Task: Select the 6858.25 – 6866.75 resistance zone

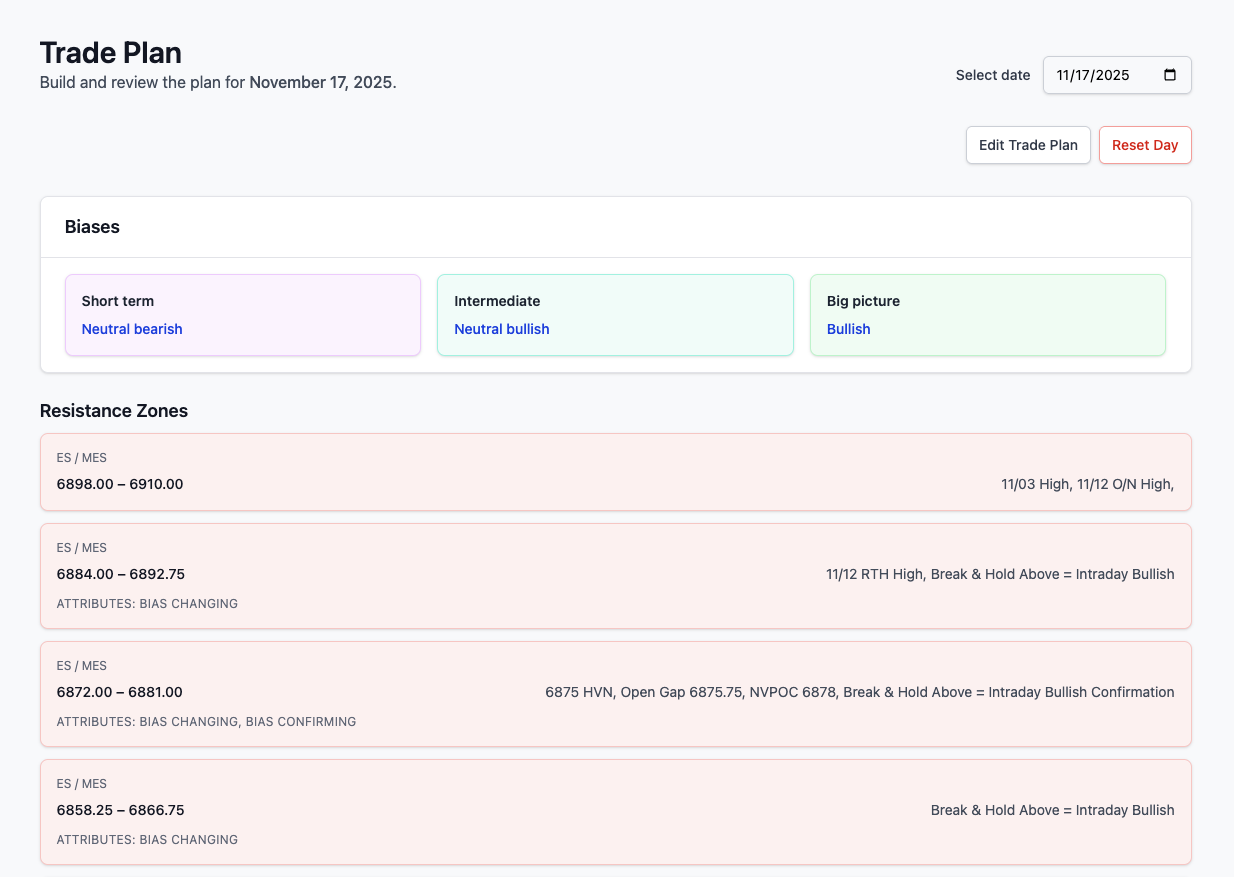Action: coord(615,811)
